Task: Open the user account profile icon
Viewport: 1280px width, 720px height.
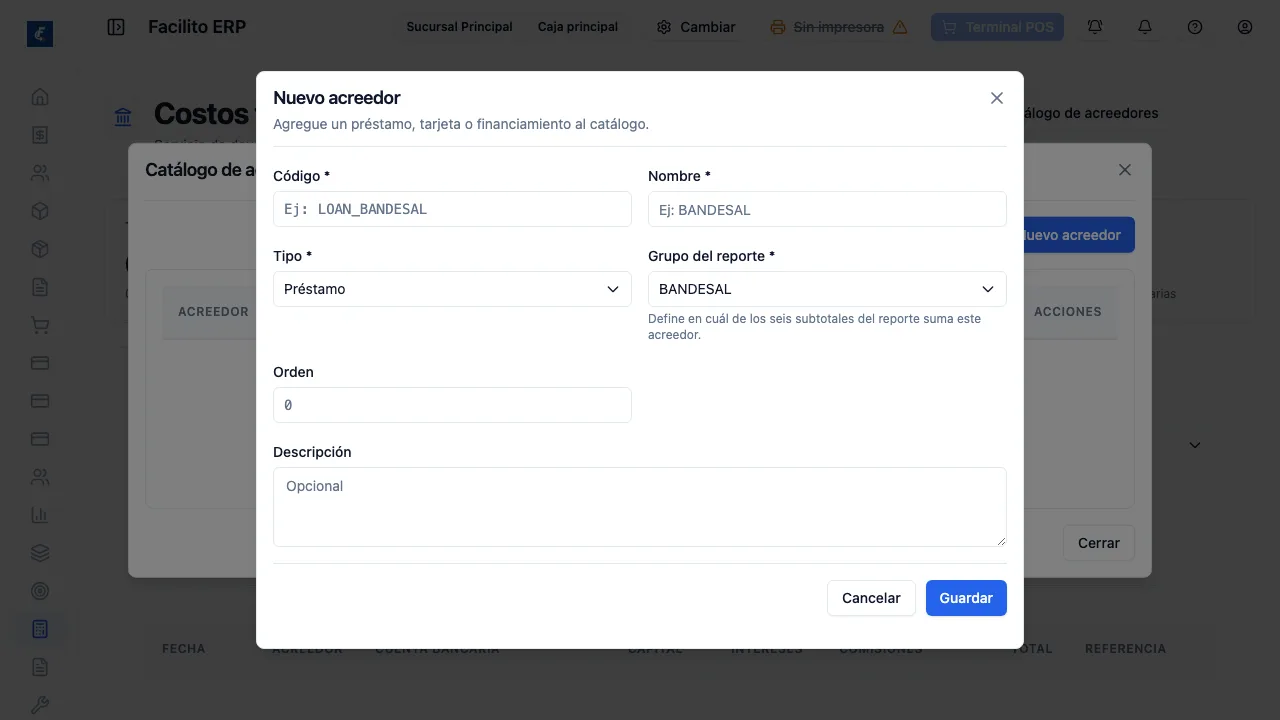Action: click(1245, 27)
